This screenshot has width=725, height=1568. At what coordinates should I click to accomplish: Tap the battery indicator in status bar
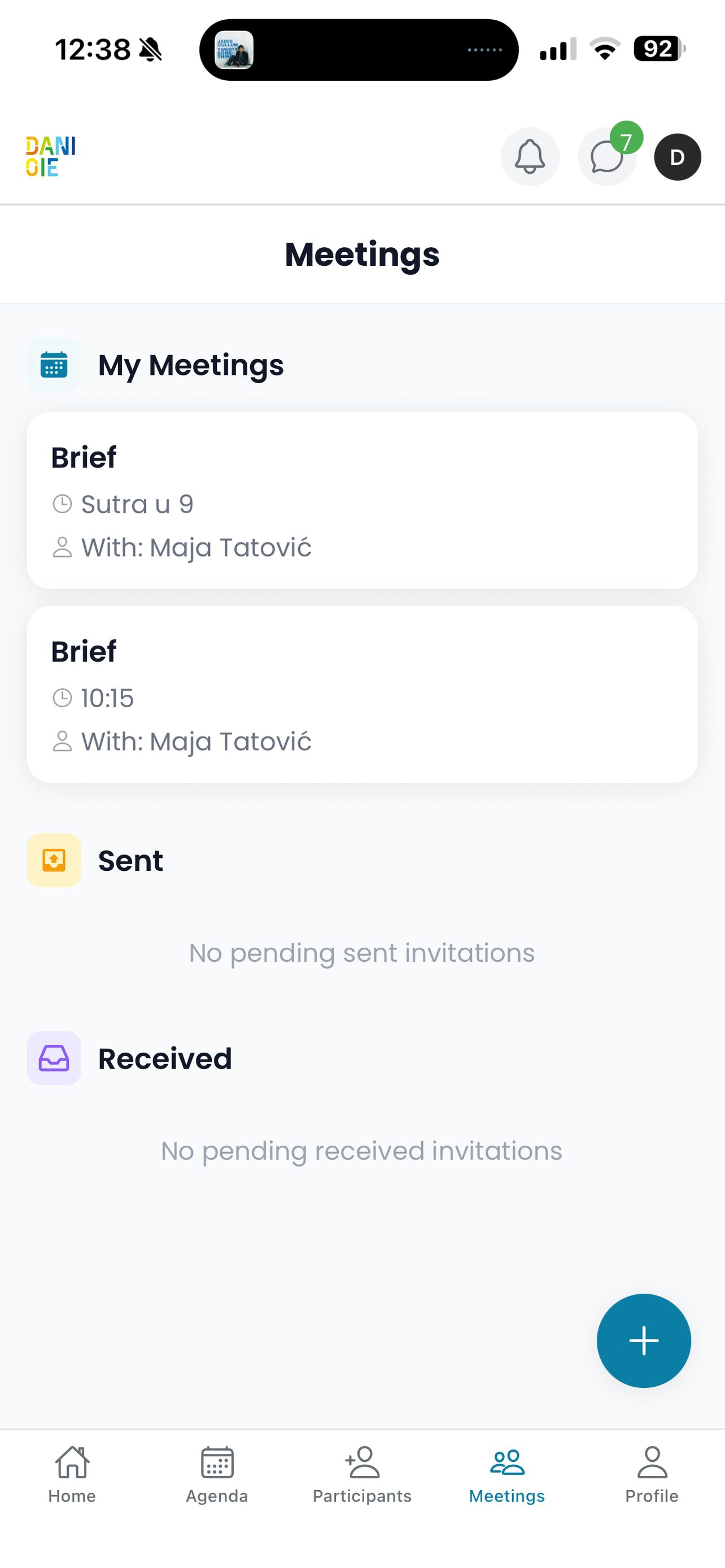660,49
